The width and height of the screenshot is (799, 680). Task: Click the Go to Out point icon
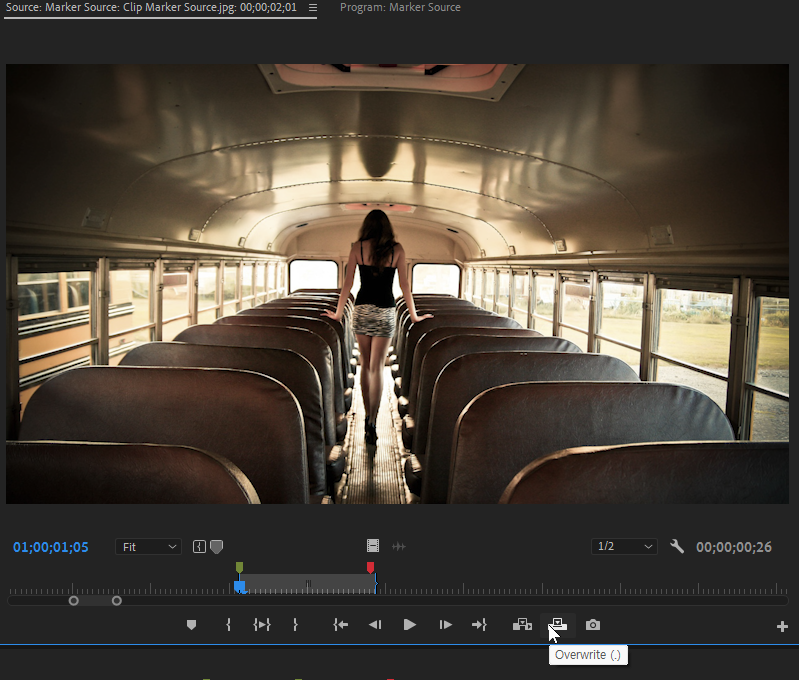pyautogui.click(x=479, y=625)
